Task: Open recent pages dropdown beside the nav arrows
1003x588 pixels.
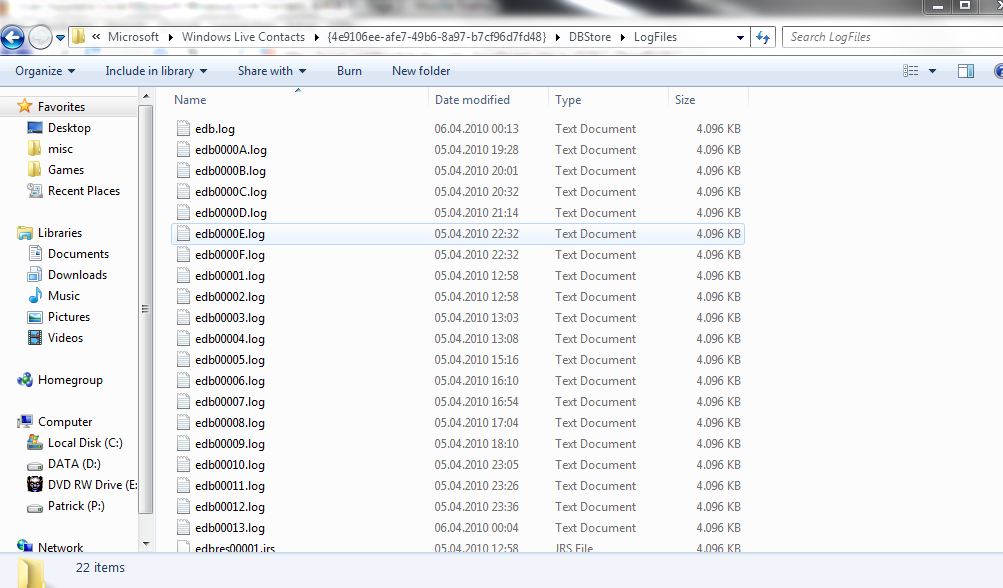Action: pos(60,38)
